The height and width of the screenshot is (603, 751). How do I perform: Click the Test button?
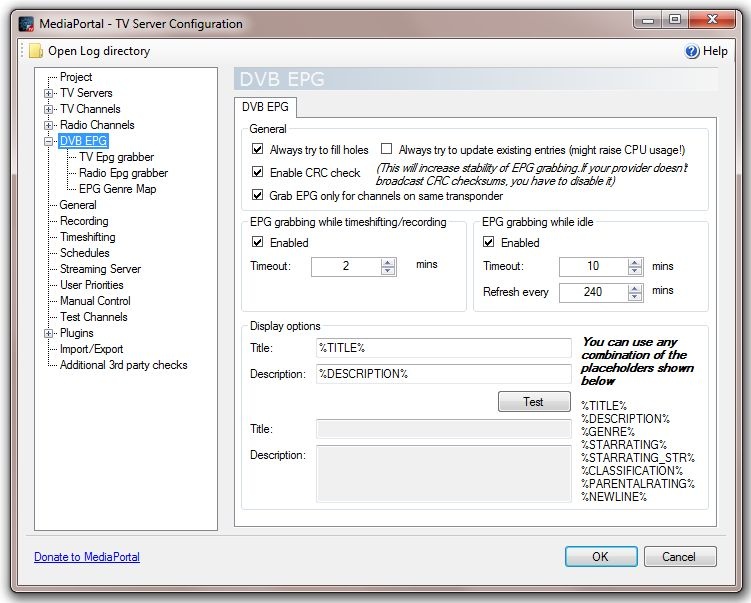tap(533, 402)
